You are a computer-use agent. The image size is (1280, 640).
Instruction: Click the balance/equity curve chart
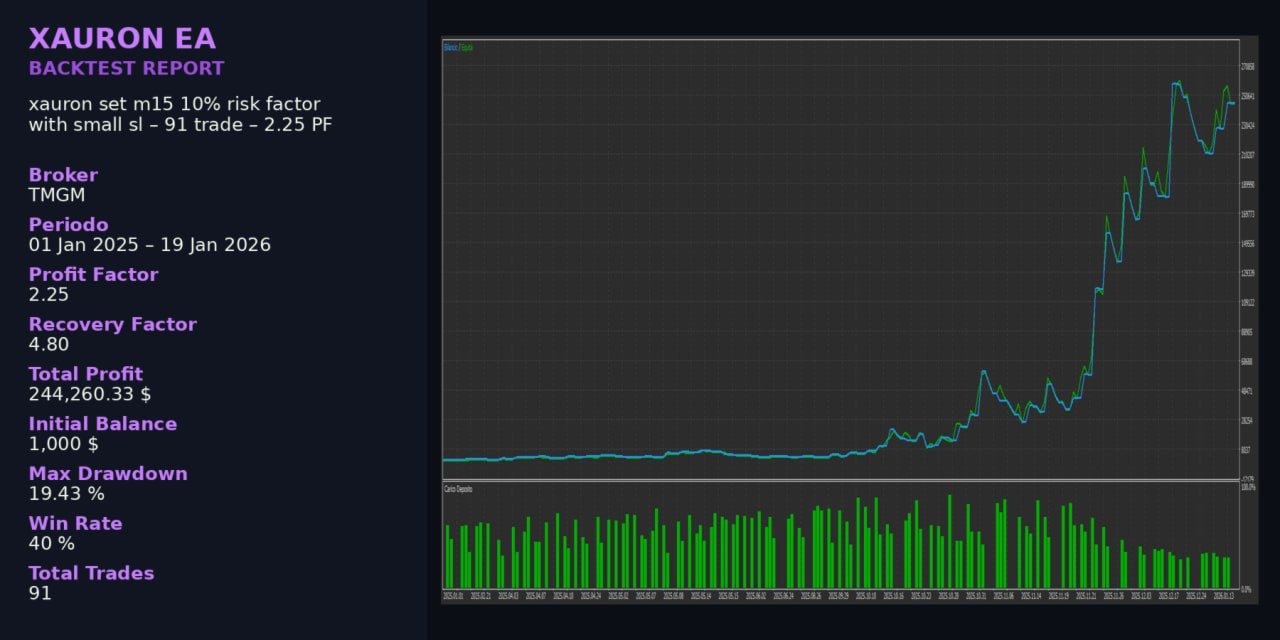click(840, 260)
